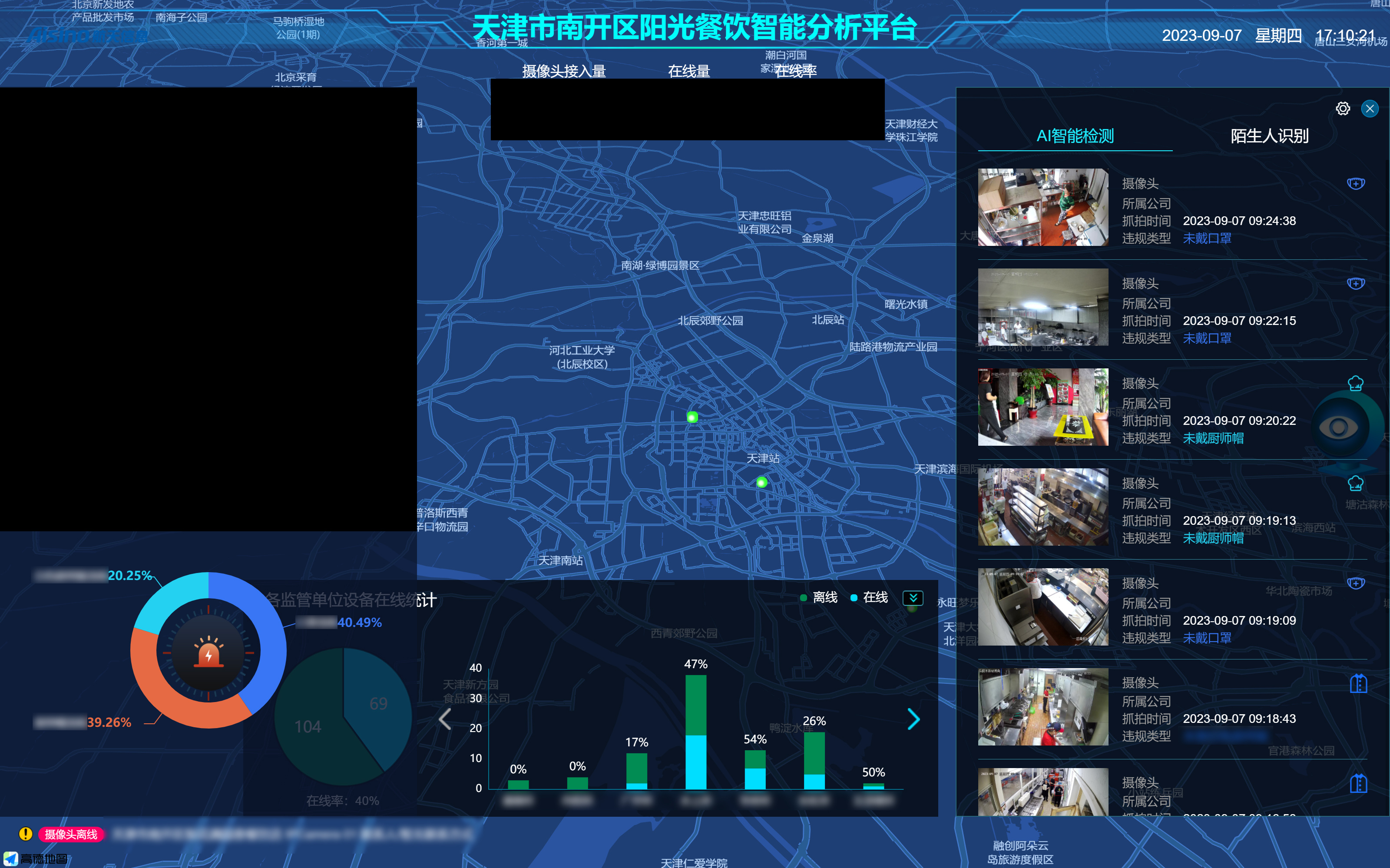Go to next chart page arrow
This screenshot has width=1390, height=868.
913,719
